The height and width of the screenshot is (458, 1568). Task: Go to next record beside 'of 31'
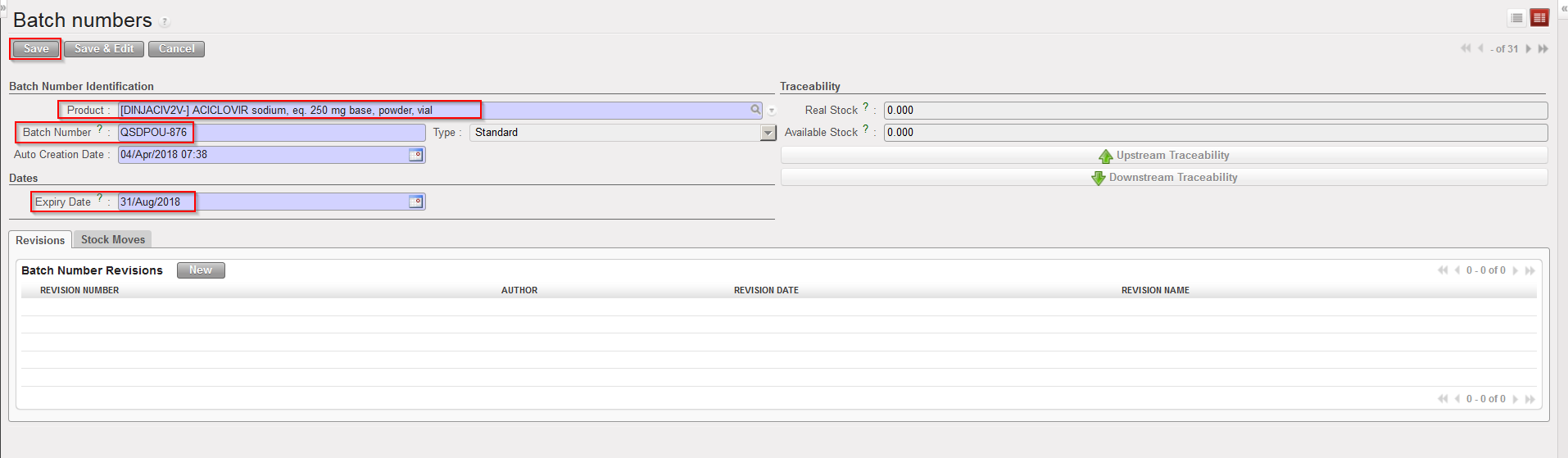click(1528, 48)
